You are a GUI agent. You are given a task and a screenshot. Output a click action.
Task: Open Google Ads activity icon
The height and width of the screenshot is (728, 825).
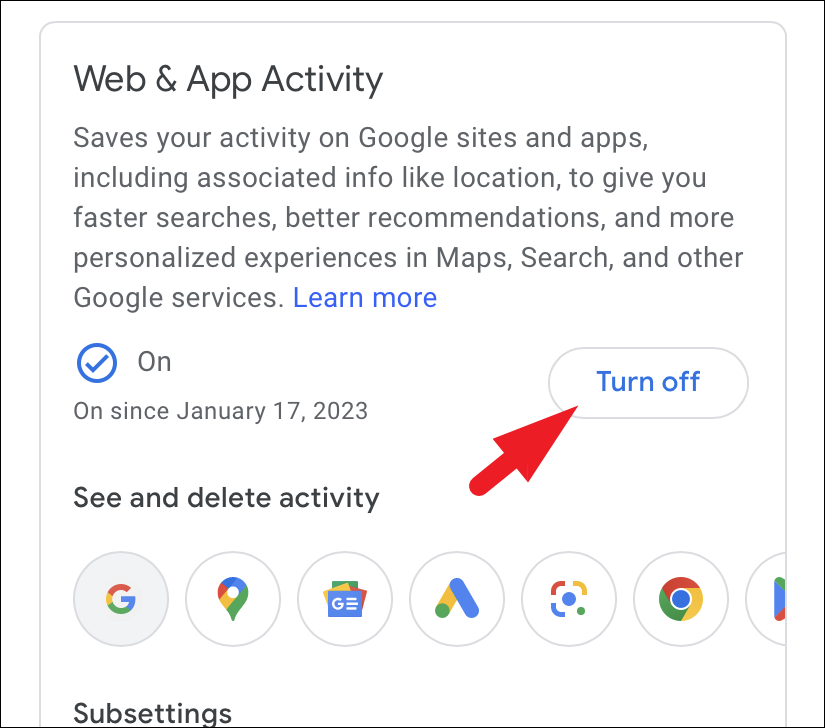click(457, 599)
